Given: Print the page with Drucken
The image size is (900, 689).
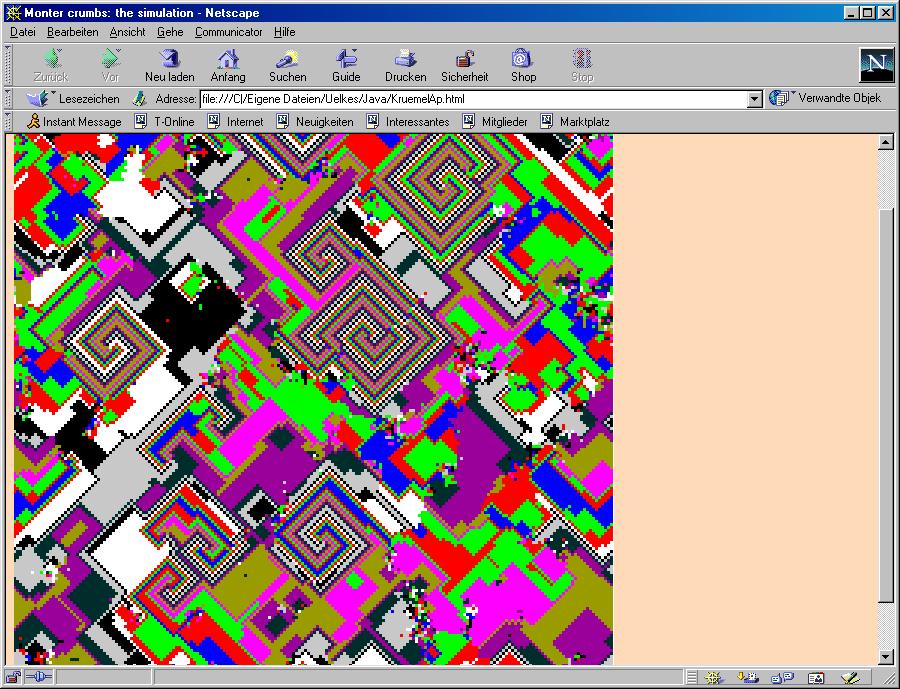Looking at the screenshot, I should (x=405, y=65).
